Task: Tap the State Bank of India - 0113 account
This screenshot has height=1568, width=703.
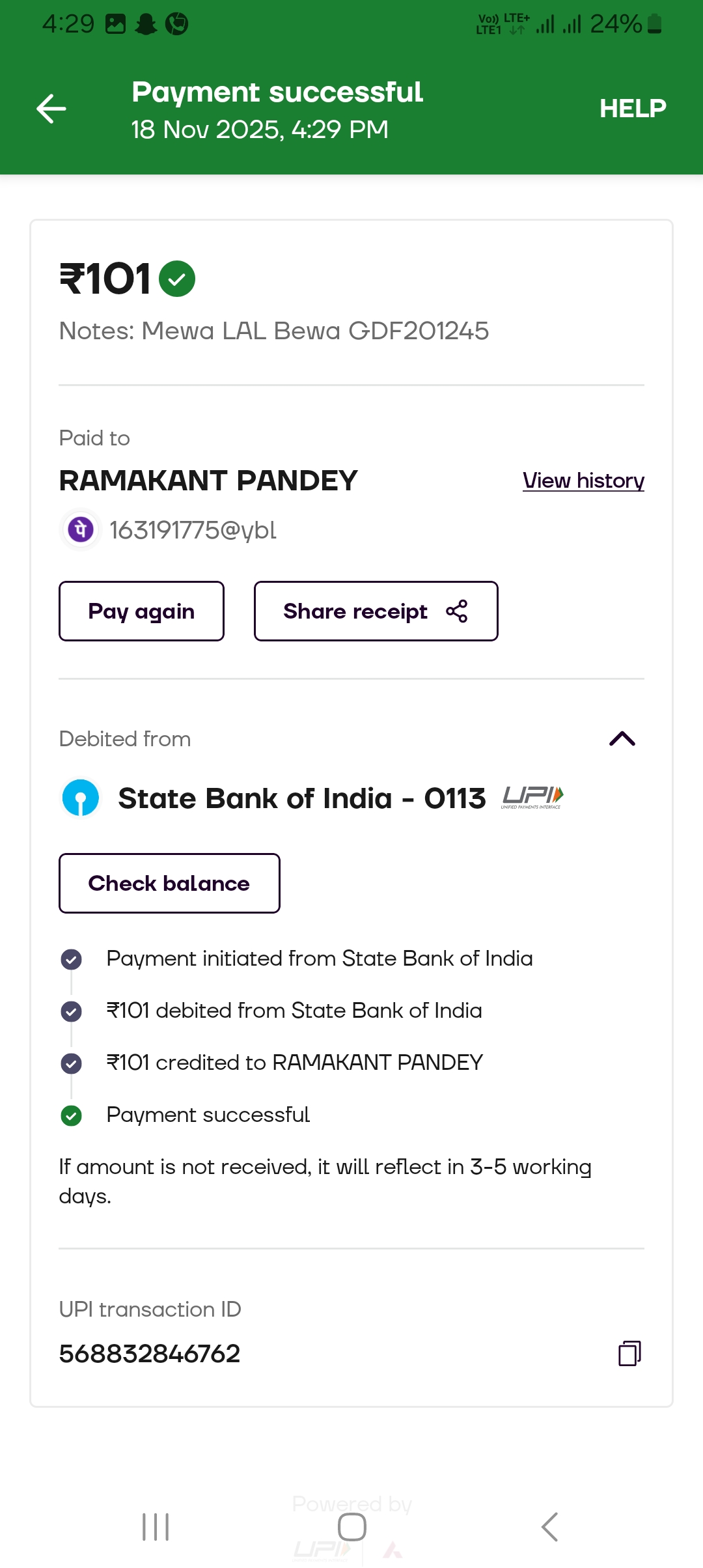Action: pos(302,798)
